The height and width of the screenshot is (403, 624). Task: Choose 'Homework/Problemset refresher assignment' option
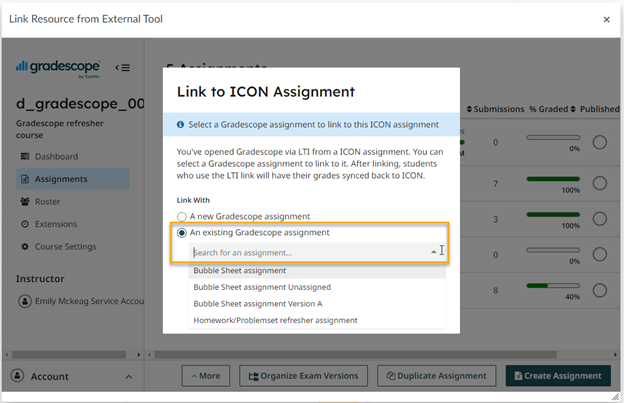coord(275,320)
